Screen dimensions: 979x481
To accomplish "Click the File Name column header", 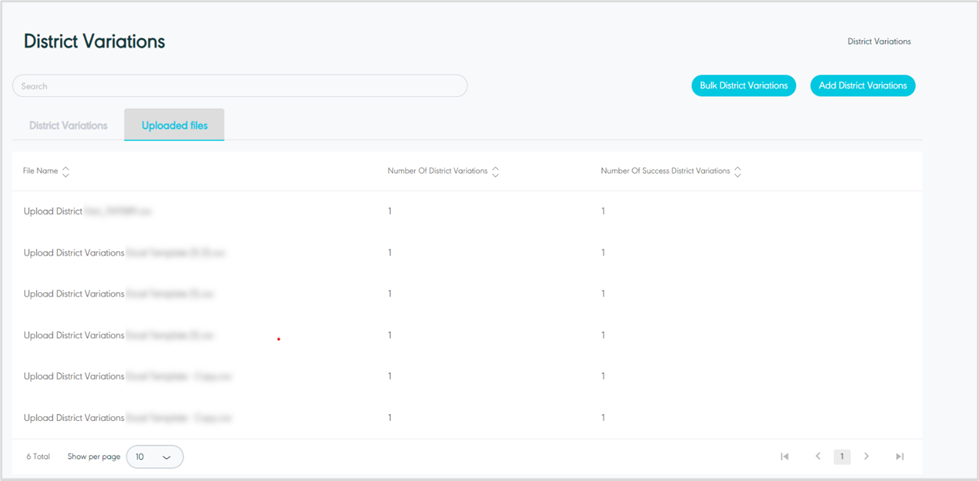I will (x=41, y=171).
